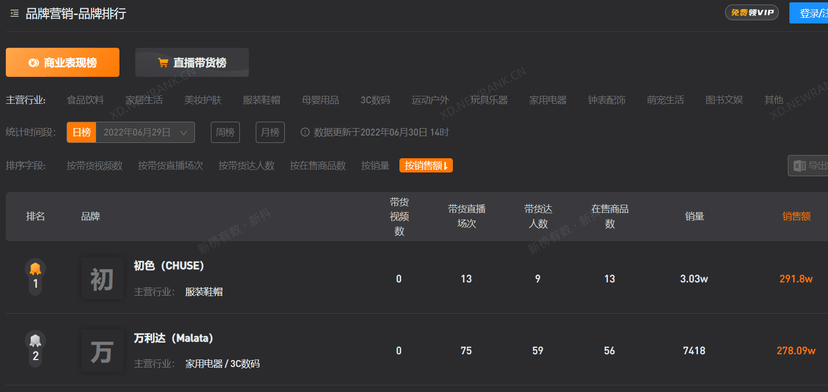Filter by 图书文娱 industry
The height and width of the screenshot is (392, 828).
pyautogui.click(x=724, y=100)
